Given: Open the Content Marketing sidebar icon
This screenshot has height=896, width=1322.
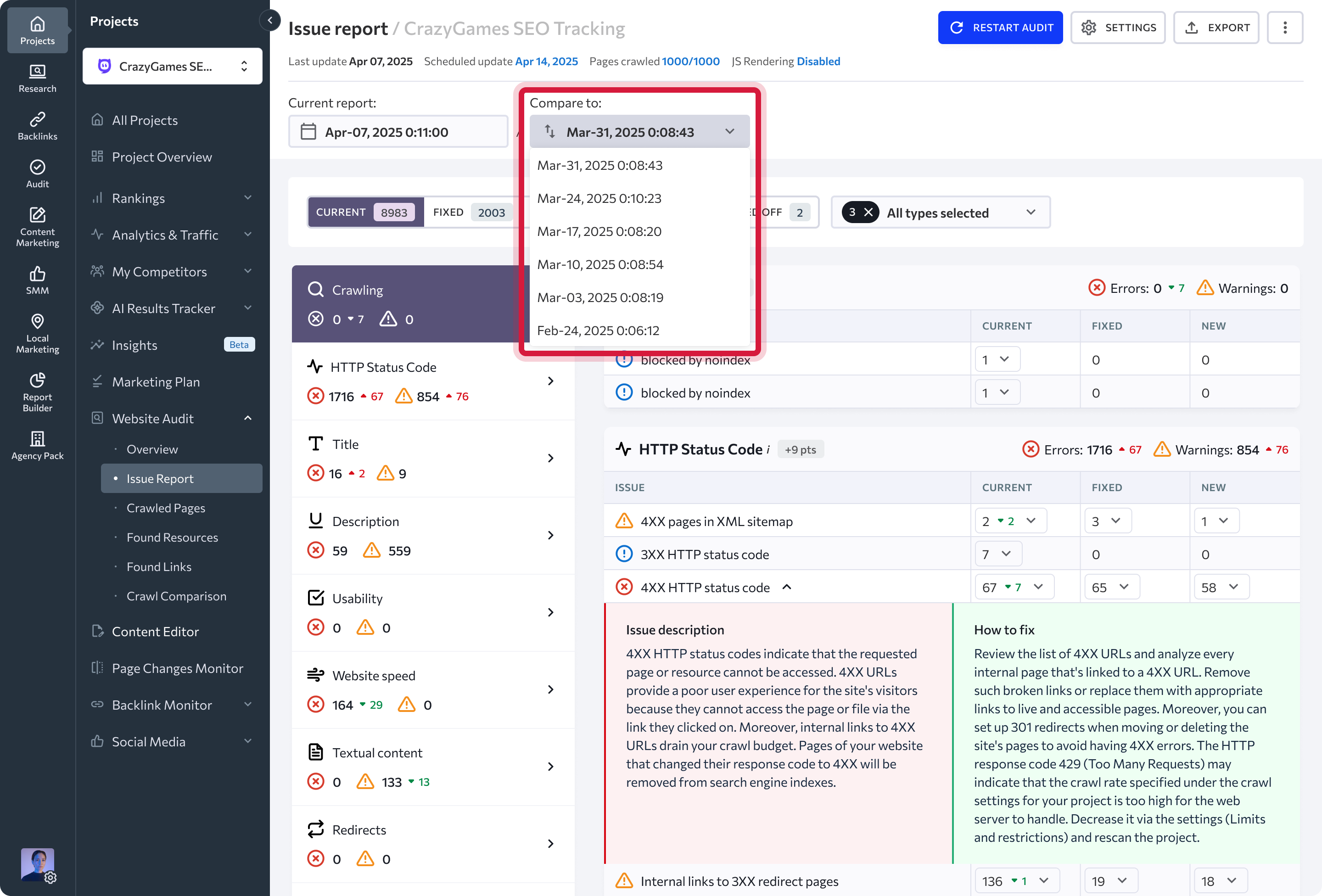Looking at the screenshot, I should pyautogui.click(x=38, y=226).
